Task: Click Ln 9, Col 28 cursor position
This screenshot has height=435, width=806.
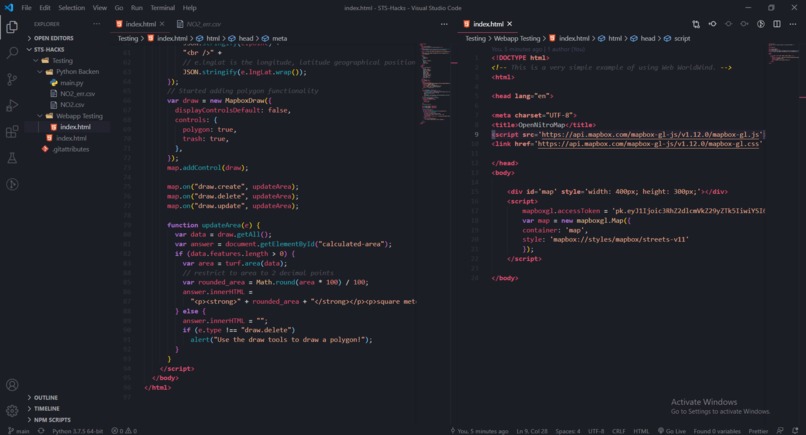Action: click(532, 431)
